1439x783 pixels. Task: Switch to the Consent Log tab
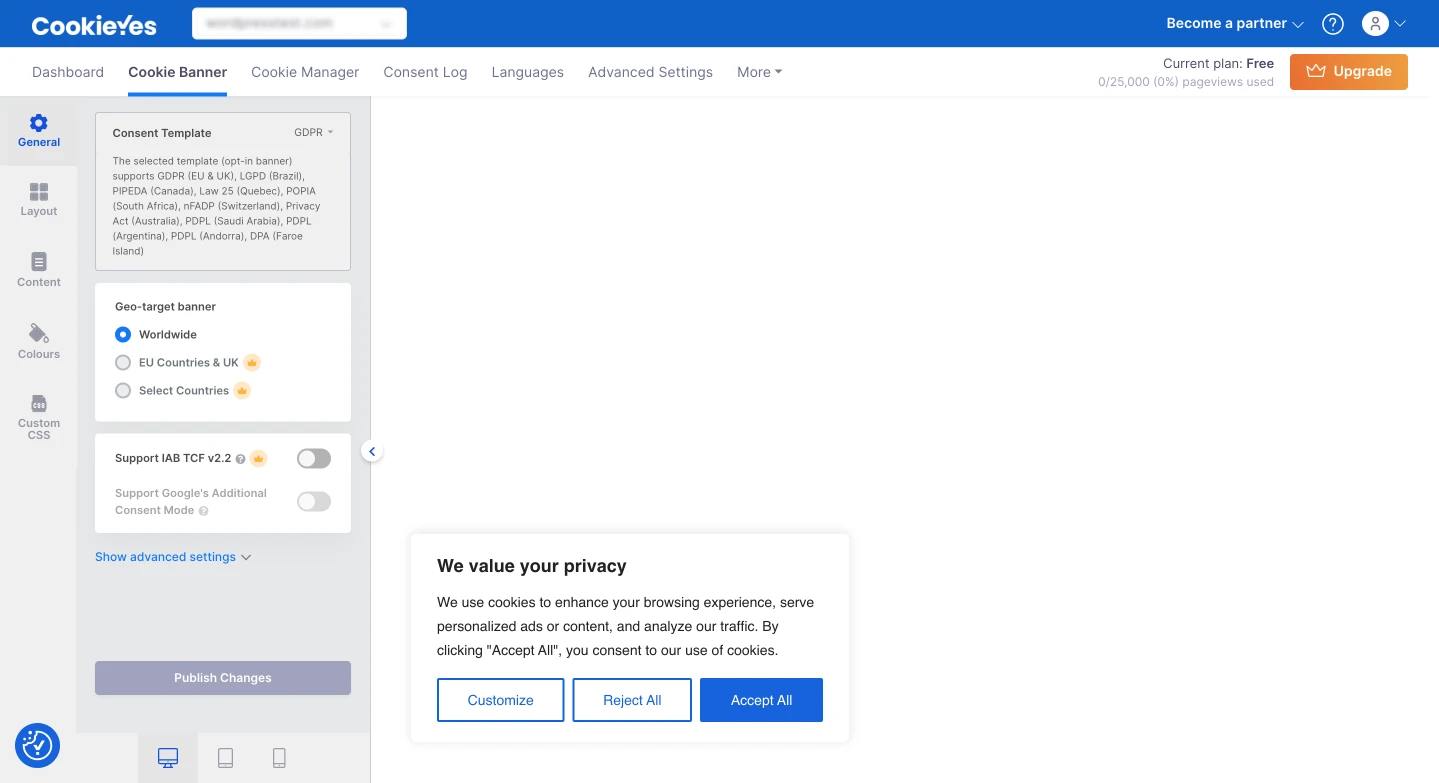(x=424, y=71)
